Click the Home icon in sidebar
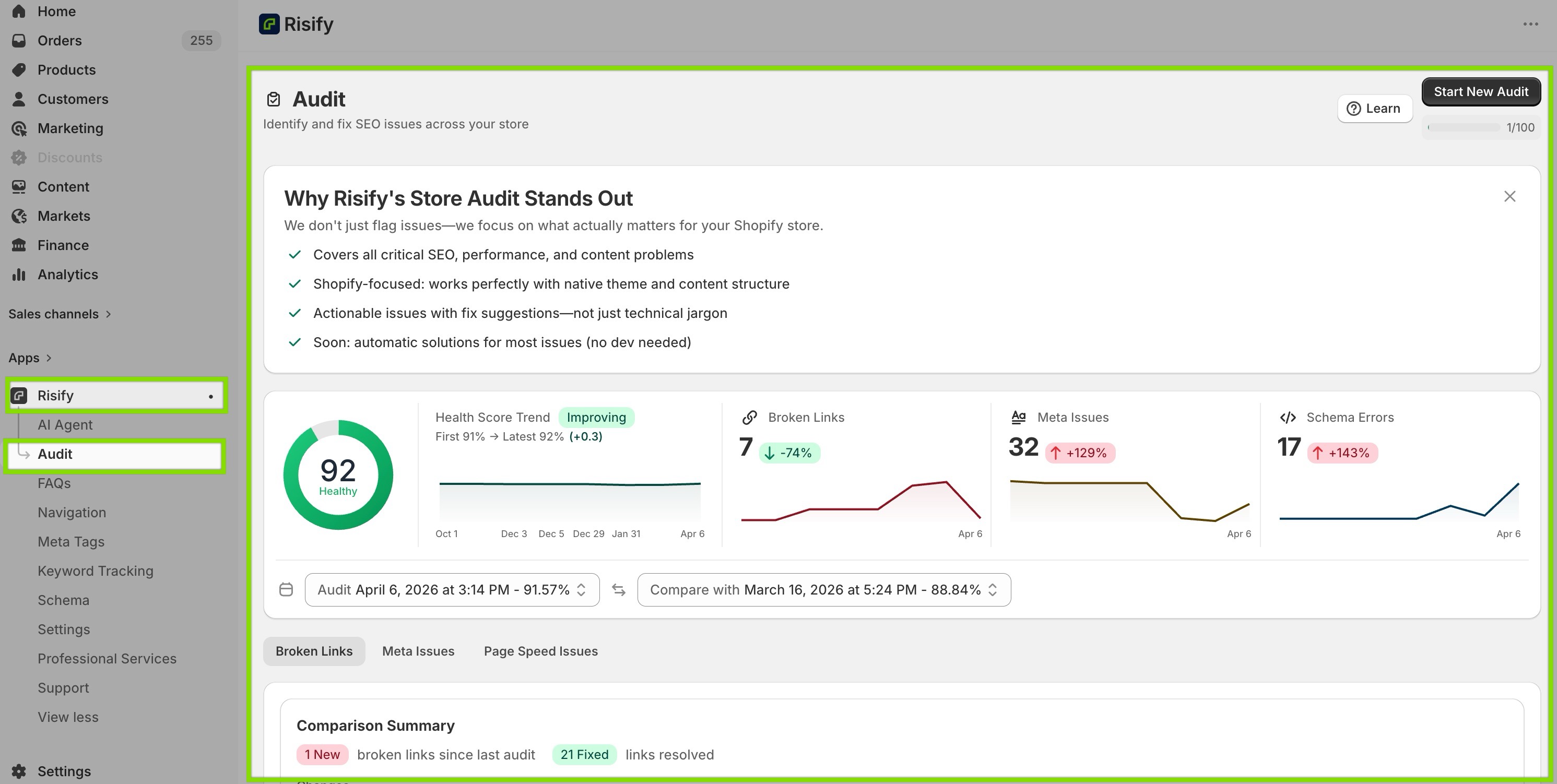Screen dimensions: 1557x784 (19, 11)
